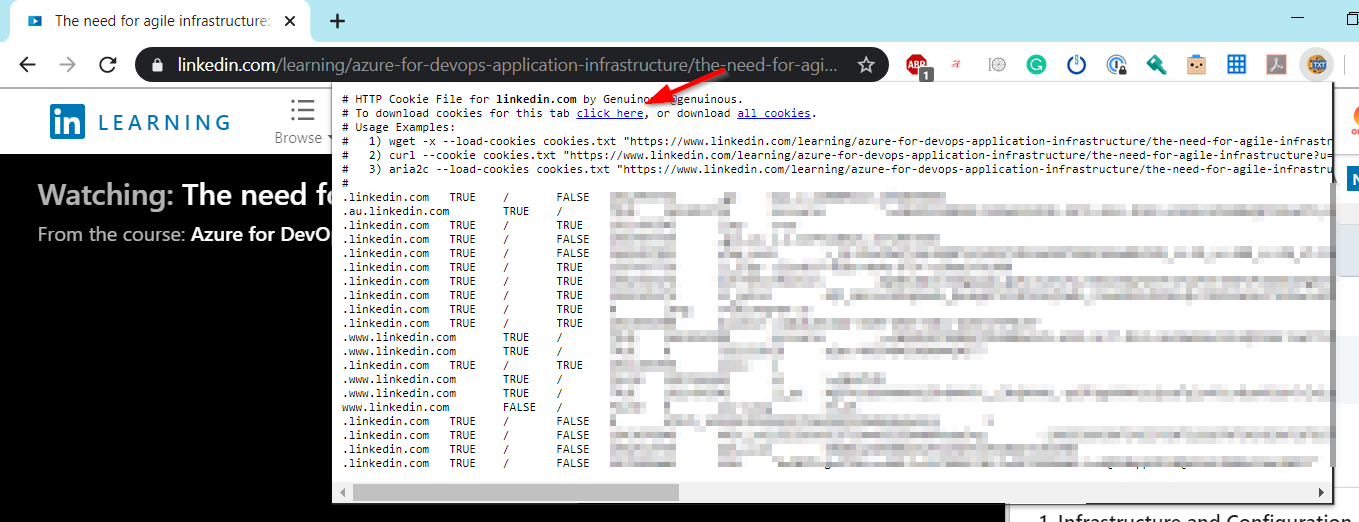Reload the LinkedIn Learning page
This screenshot has height=522, width=1359.
(108, 65)
